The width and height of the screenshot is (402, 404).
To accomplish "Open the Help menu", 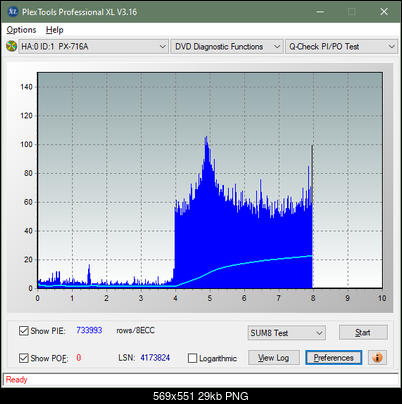I will [x=55, y=30].
